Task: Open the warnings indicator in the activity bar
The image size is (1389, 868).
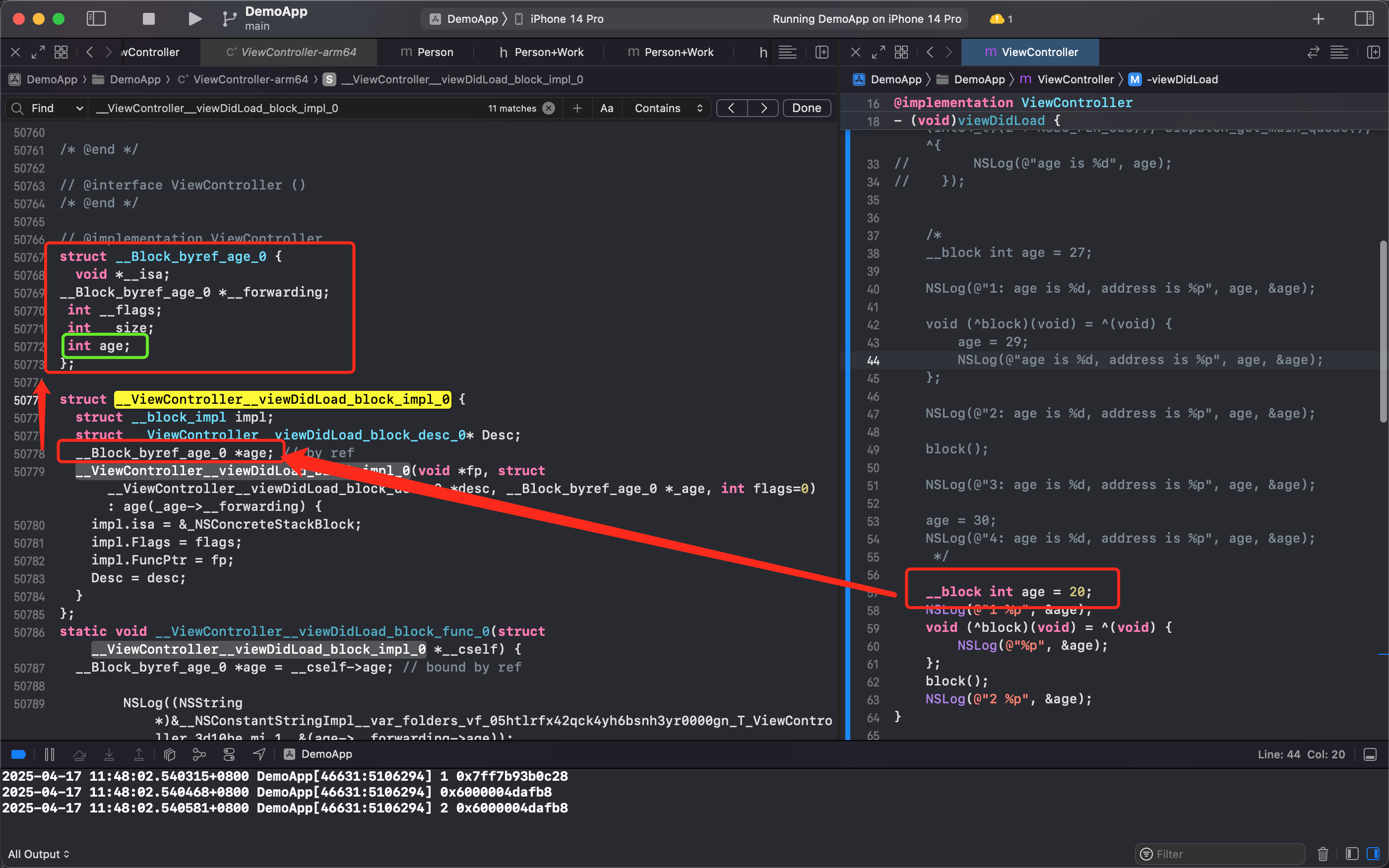Action: tap(1001, 19)
